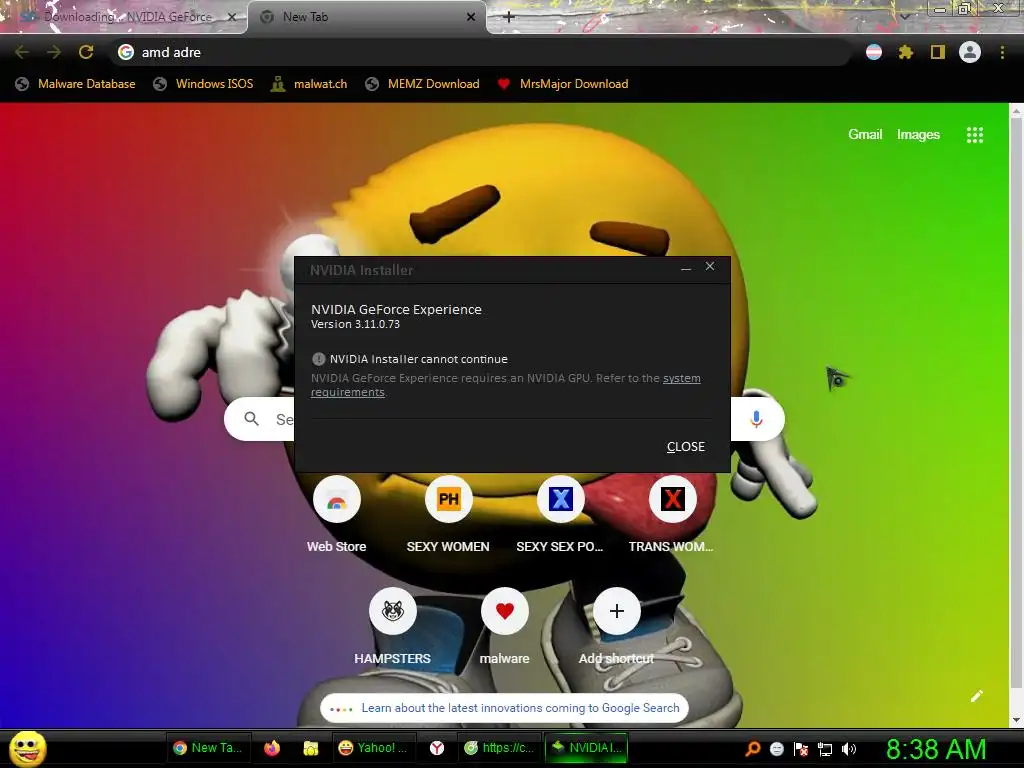
Task: Open the Windows ISOS bookmark
Action: coord(203,84)
